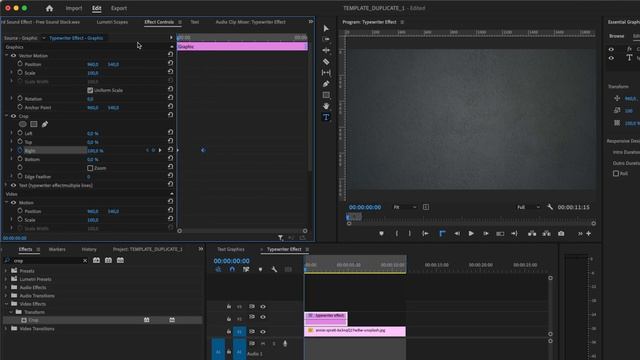Expand the Text (typewriter effect) layer
This screenshot has width=640, height=360.
click(6, 185)
